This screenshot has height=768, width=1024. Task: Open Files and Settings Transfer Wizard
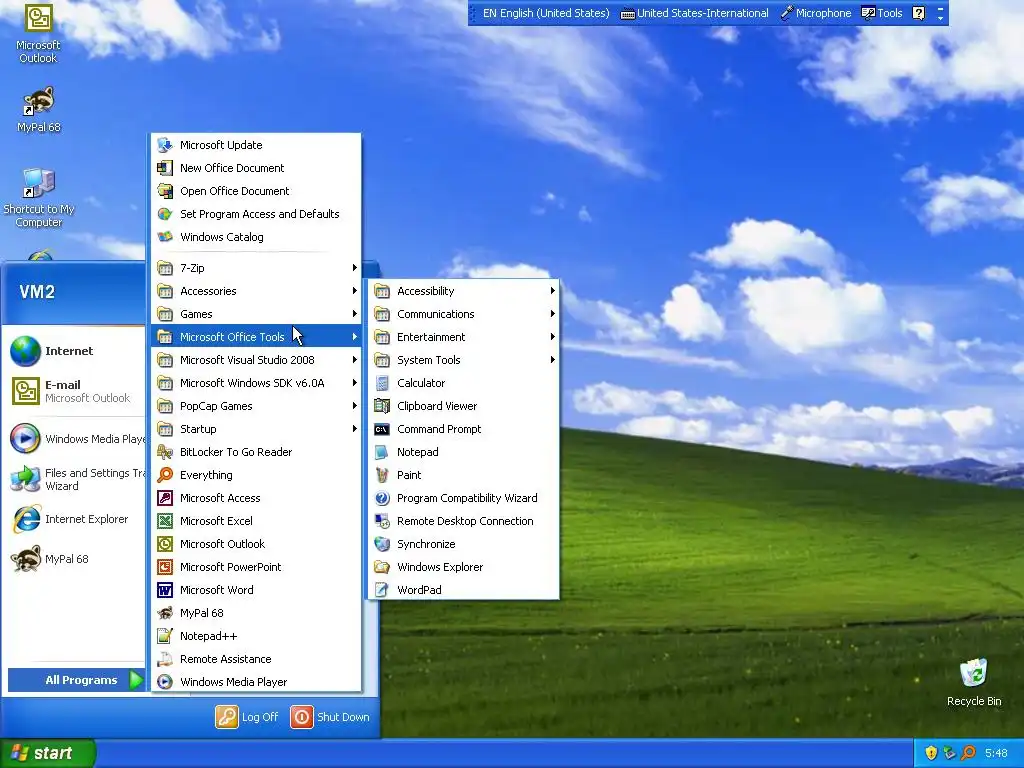pos(75,479)
